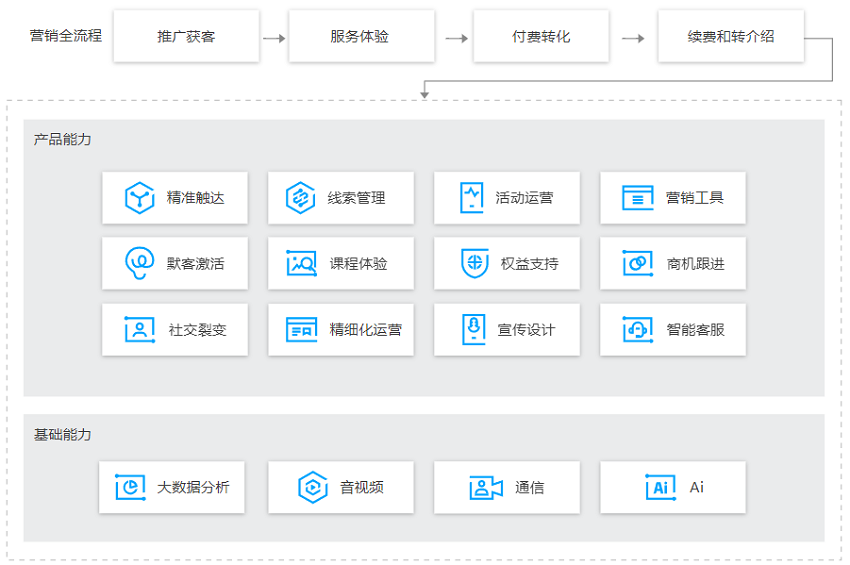
Task: Click the 默客激活 label text
Action: pos(195,264)
